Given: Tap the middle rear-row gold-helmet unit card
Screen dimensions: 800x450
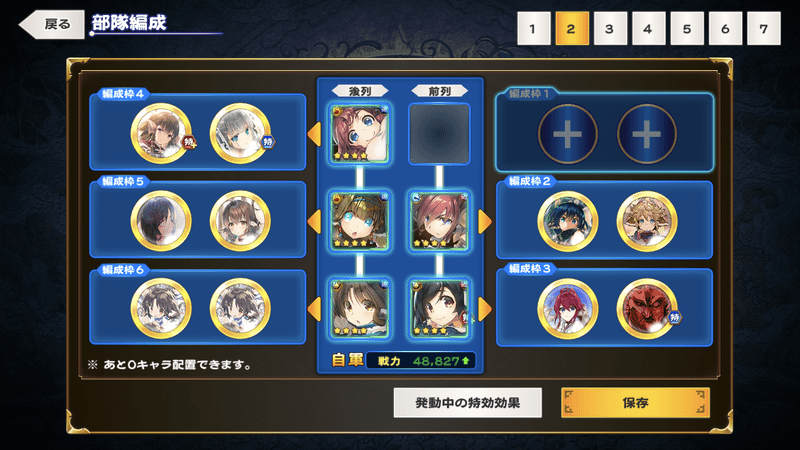Looking at the screenshot, I should pyautogui.click(x=360, y=221).
